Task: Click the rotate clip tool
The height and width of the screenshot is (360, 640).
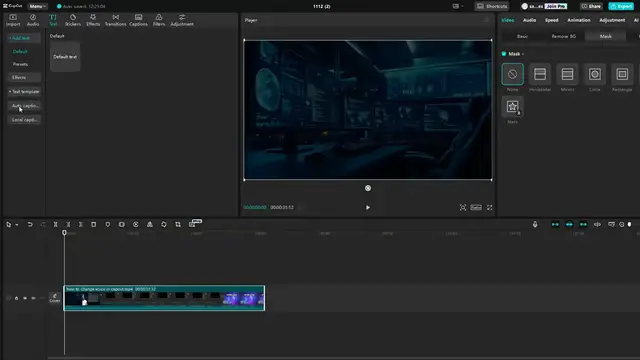Action: [x=164, y=224]
